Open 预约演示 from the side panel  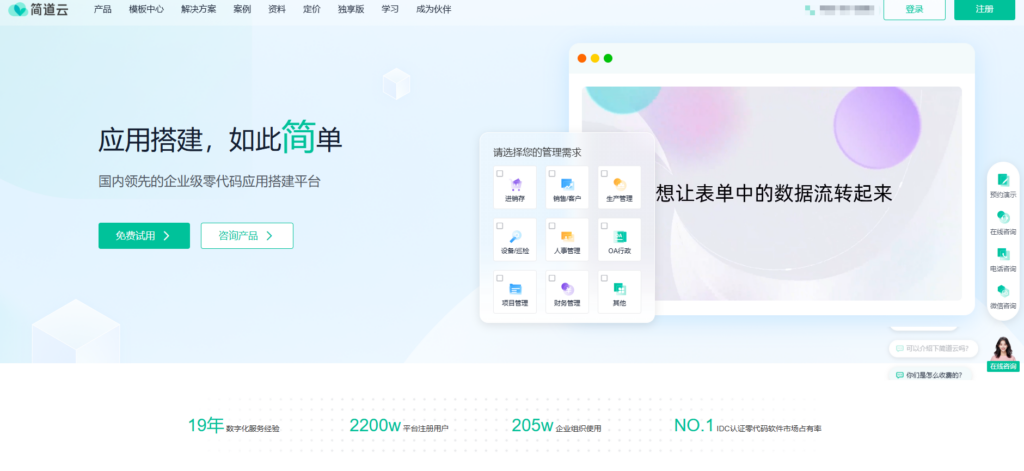1002,181
